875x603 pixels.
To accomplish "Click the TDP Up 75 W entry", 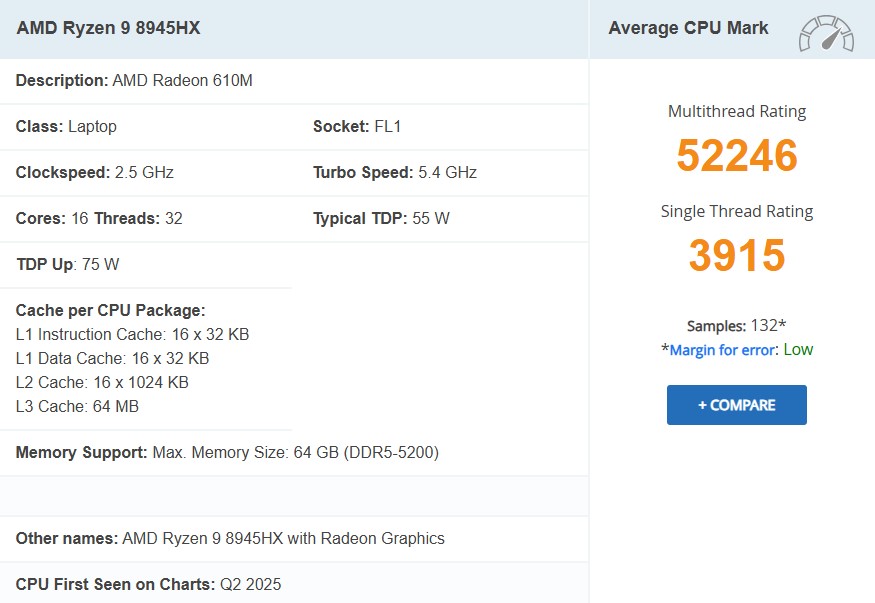I will pyautogui.click(x=68, y=265).
